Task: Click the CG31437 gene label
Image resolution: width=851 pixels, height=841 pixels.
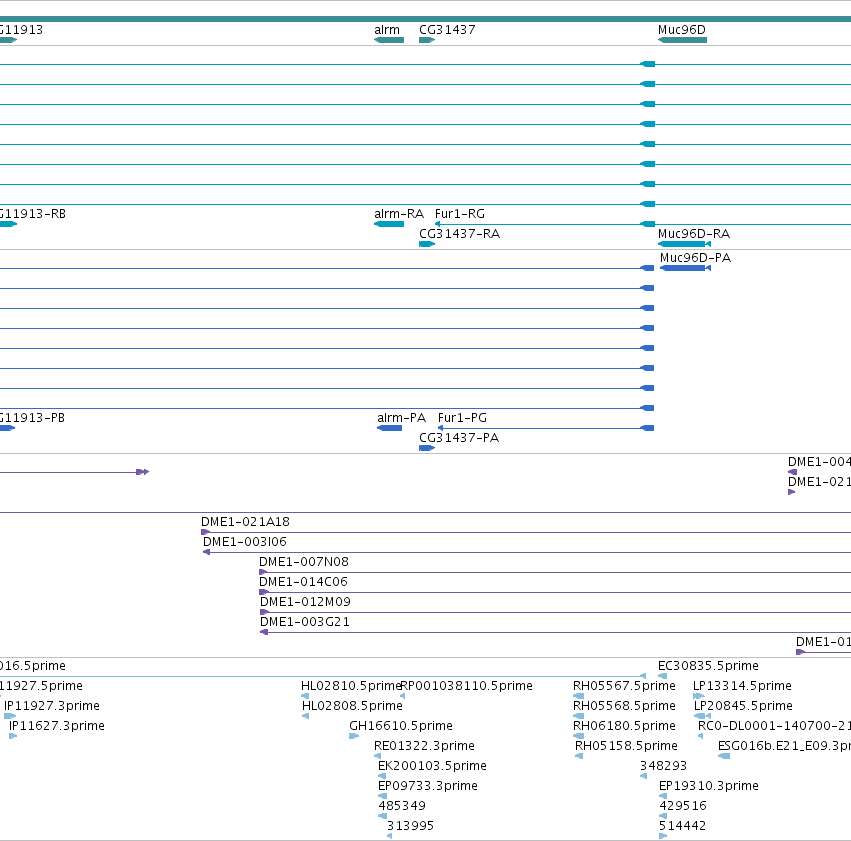Action: click(x=447, y=30)
